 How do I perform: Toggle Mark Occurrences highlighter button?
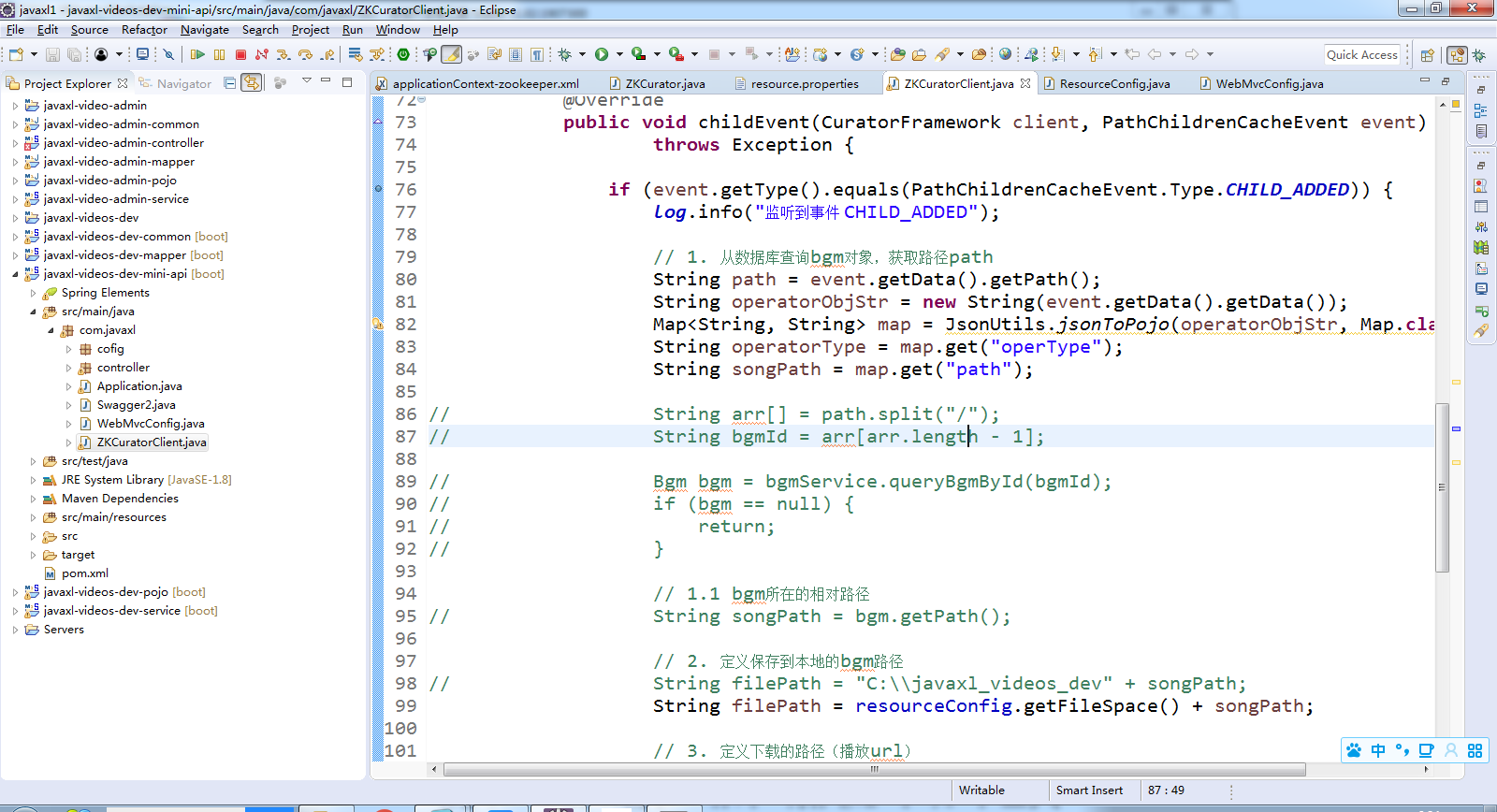coord(452,54)
